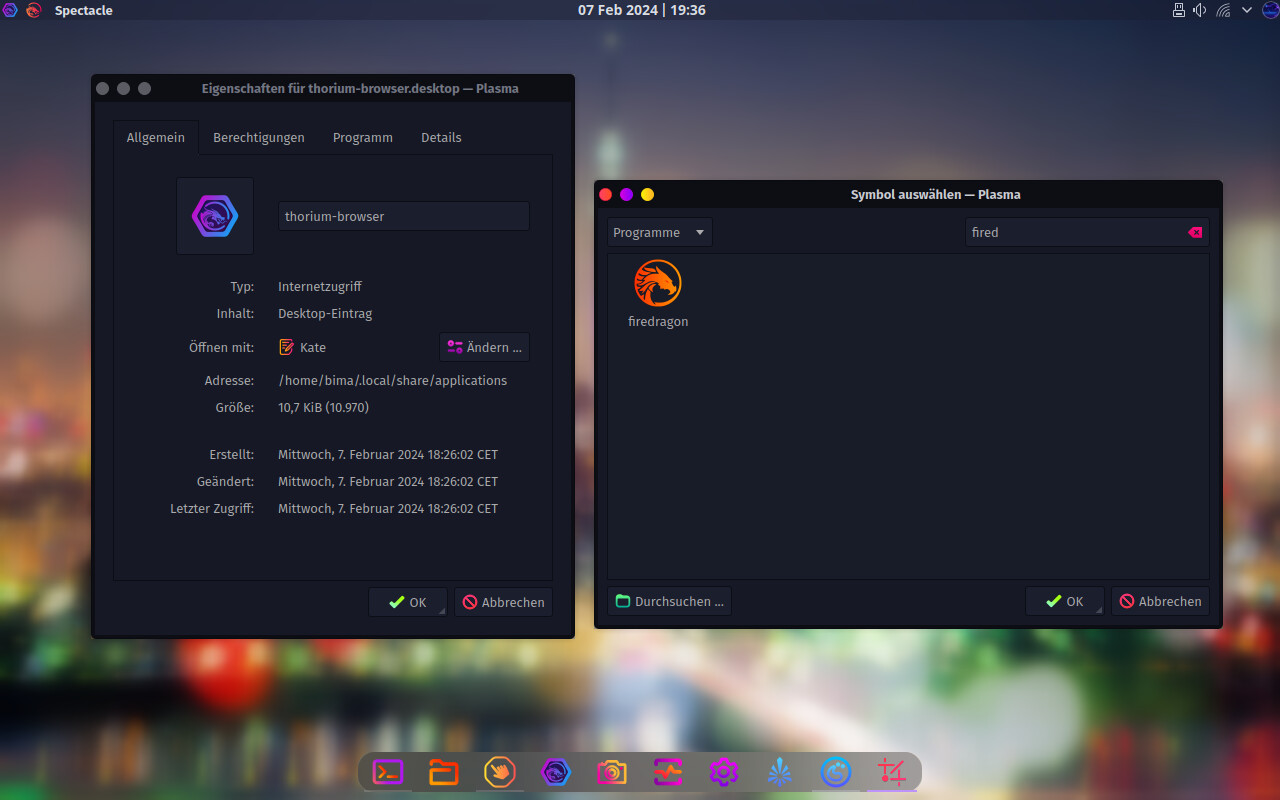Click the purple launcher icon in the top-left panel
The height and width of the screenshot is (800, 1280).
click(10, 10)
